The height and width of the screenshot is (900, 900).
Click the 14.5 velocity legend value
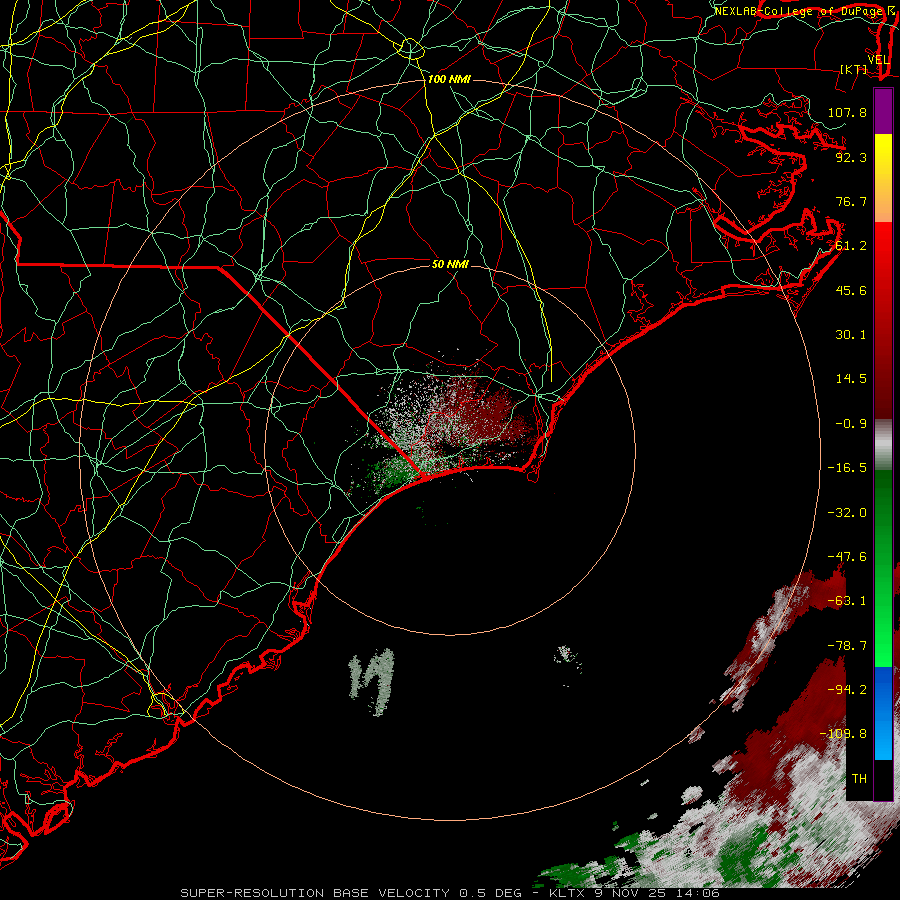click(x=851, y=379)
